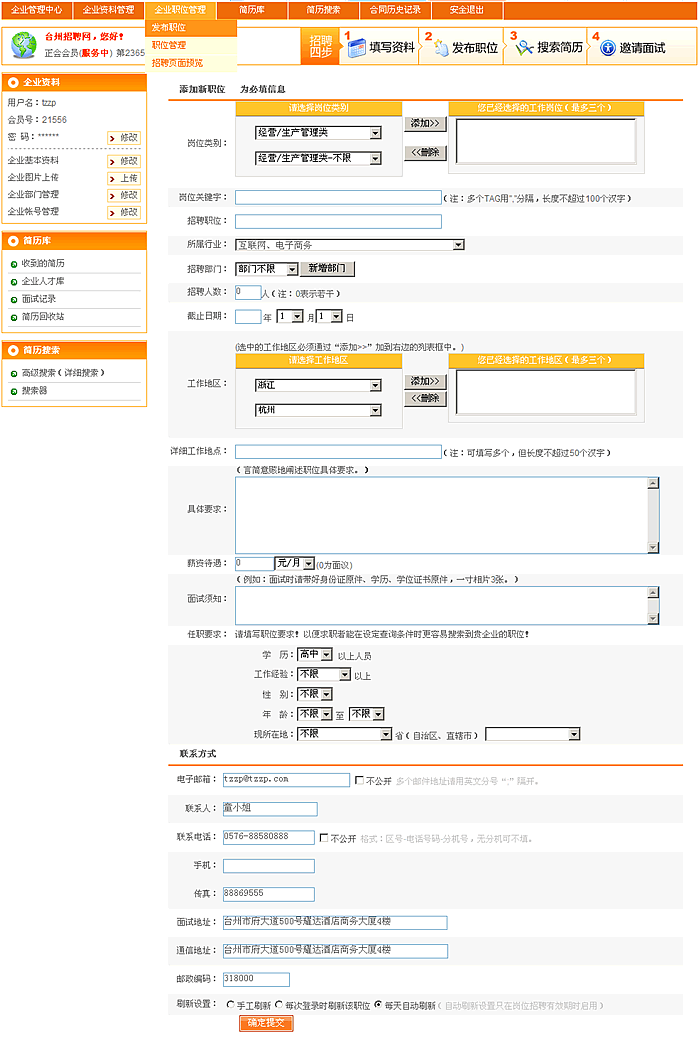Click the 邀请面试 step icon
The height and width of the screenshot is (1039, 700).
point(606,47)
